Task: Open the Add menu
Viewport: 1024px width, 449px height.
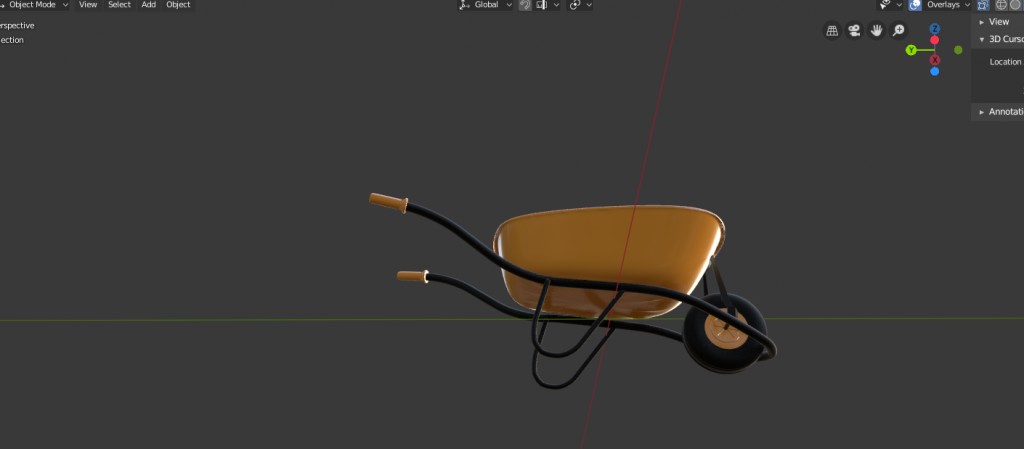Action: (148, 5)
